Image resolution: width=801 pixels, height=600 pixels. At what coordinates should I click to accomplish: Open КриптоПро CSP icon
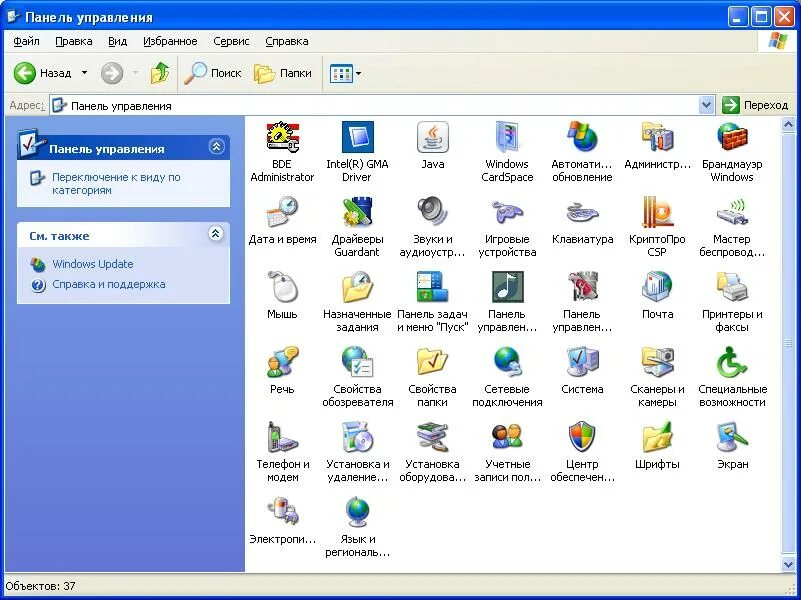click(657, 212)
